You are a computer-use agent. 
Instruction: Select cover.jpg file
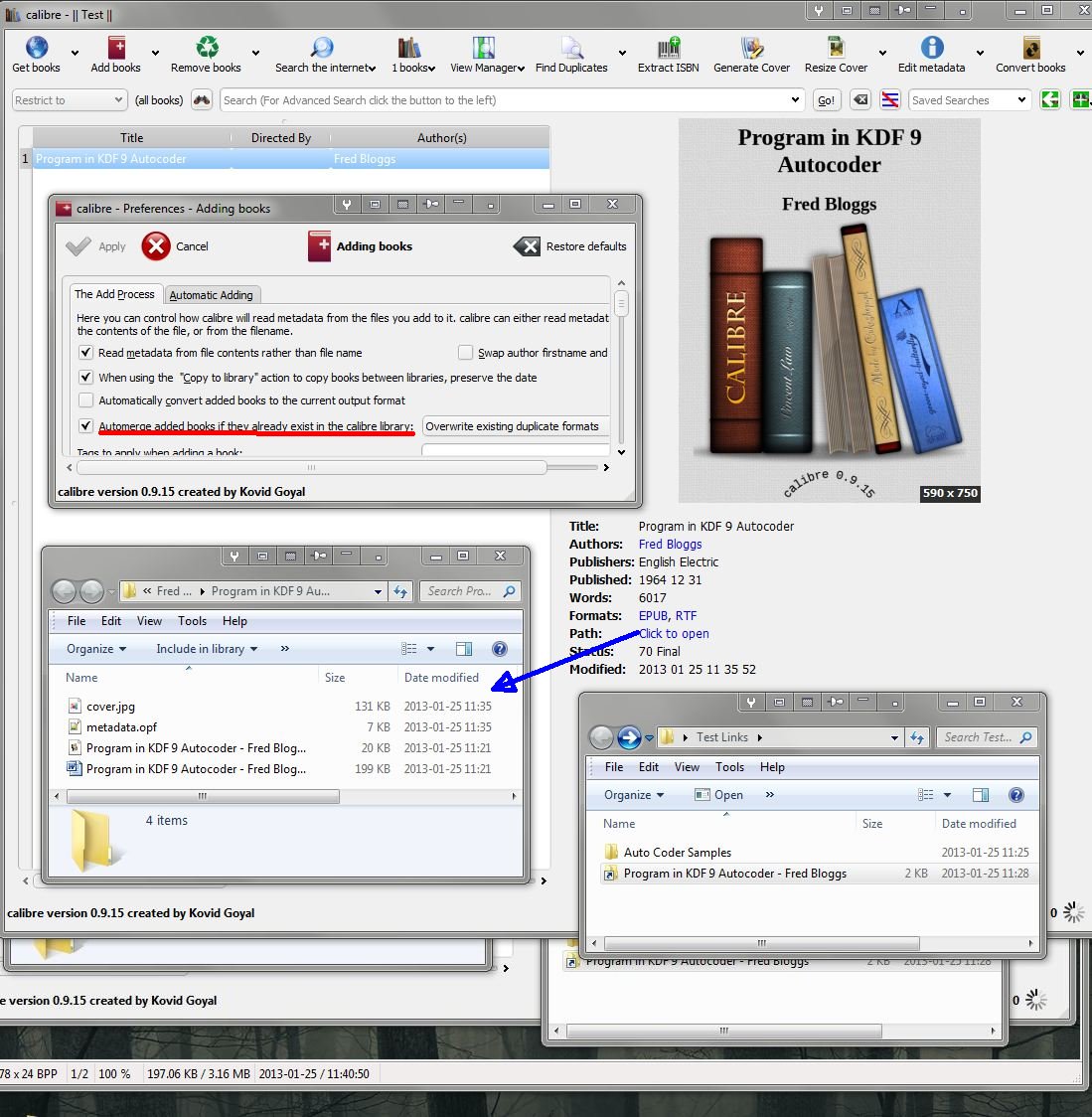point(110,707)
